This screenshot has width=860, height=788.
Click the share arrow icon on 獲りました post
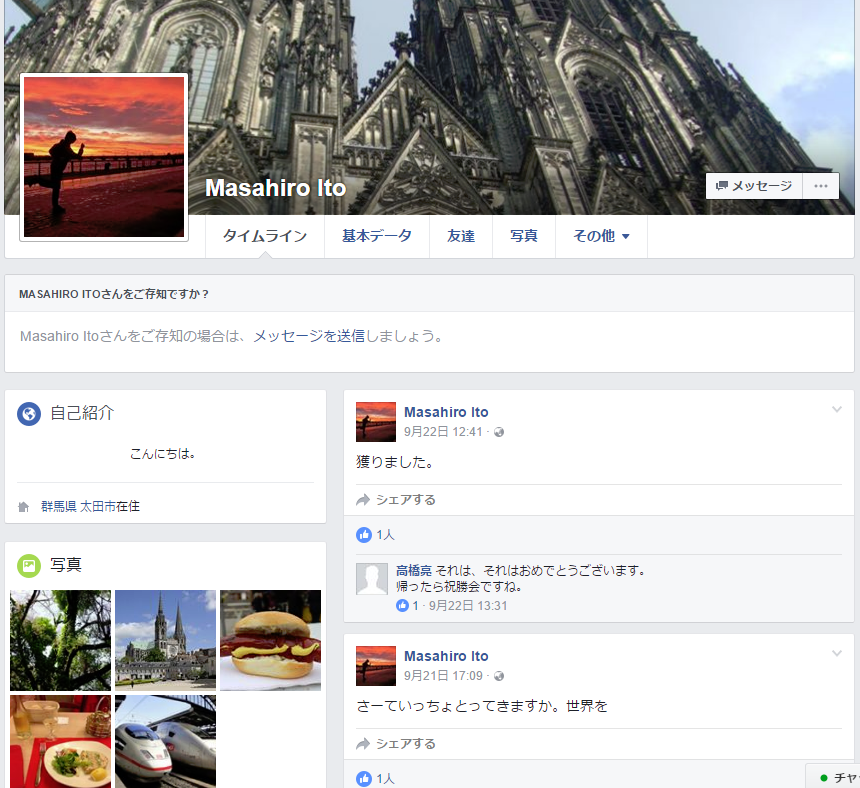[363, 500]
